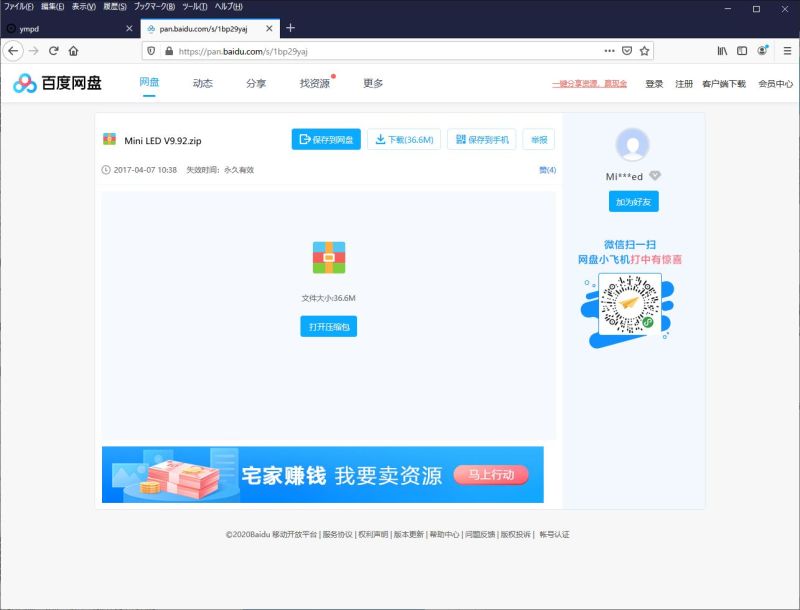
Task: Close the ympd tab
Action: click(x=129, y=28)
